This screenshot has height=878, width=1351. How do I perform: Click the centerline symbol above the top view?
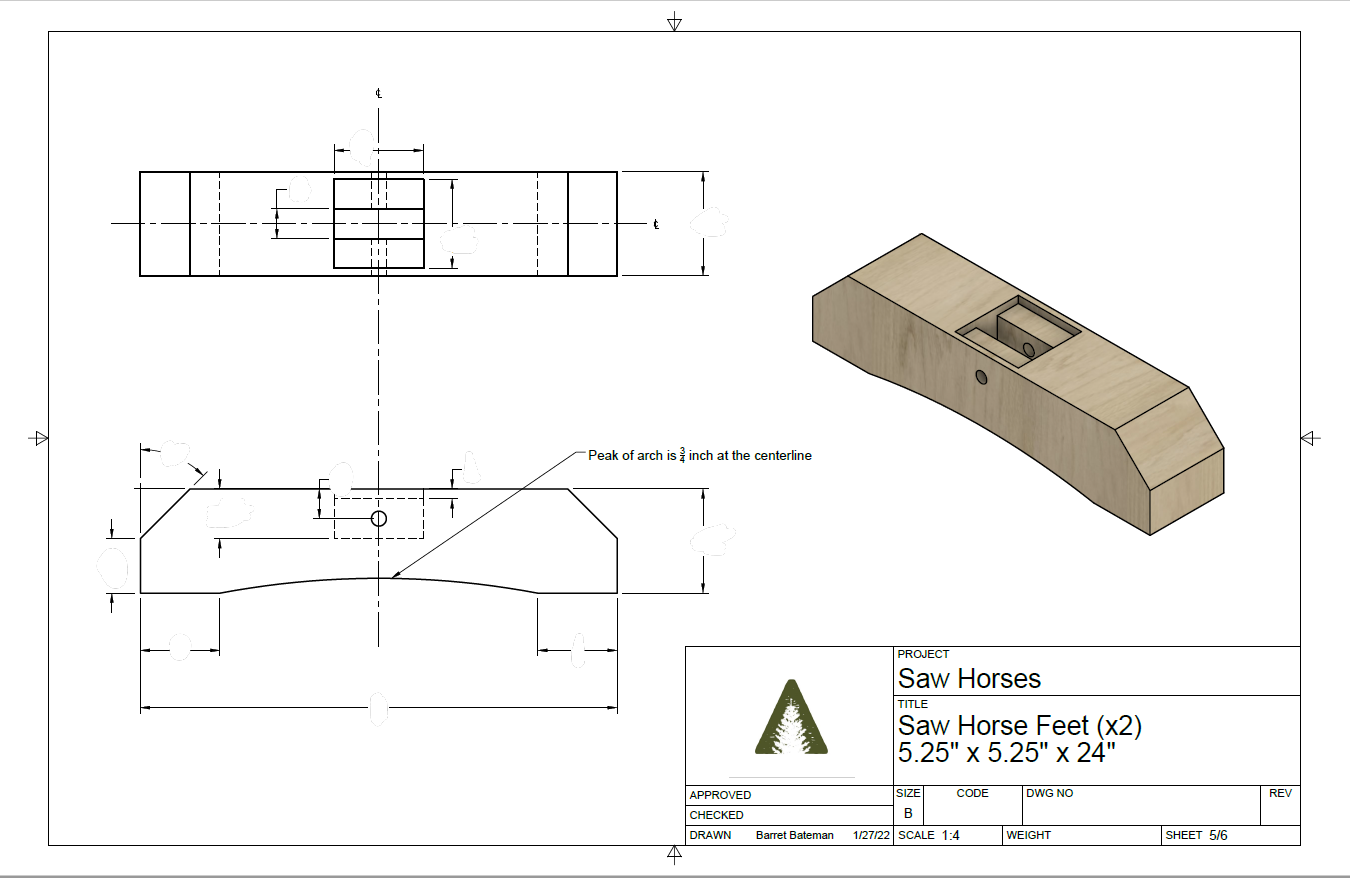point(377,93)
